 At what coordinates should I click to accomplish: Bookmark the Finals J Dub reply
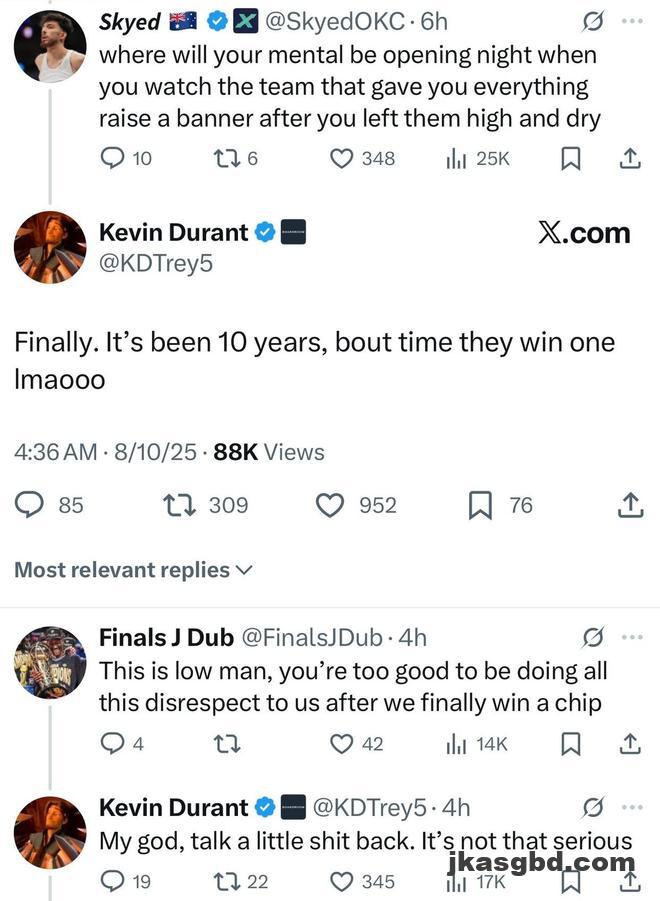tap(570, 743)
